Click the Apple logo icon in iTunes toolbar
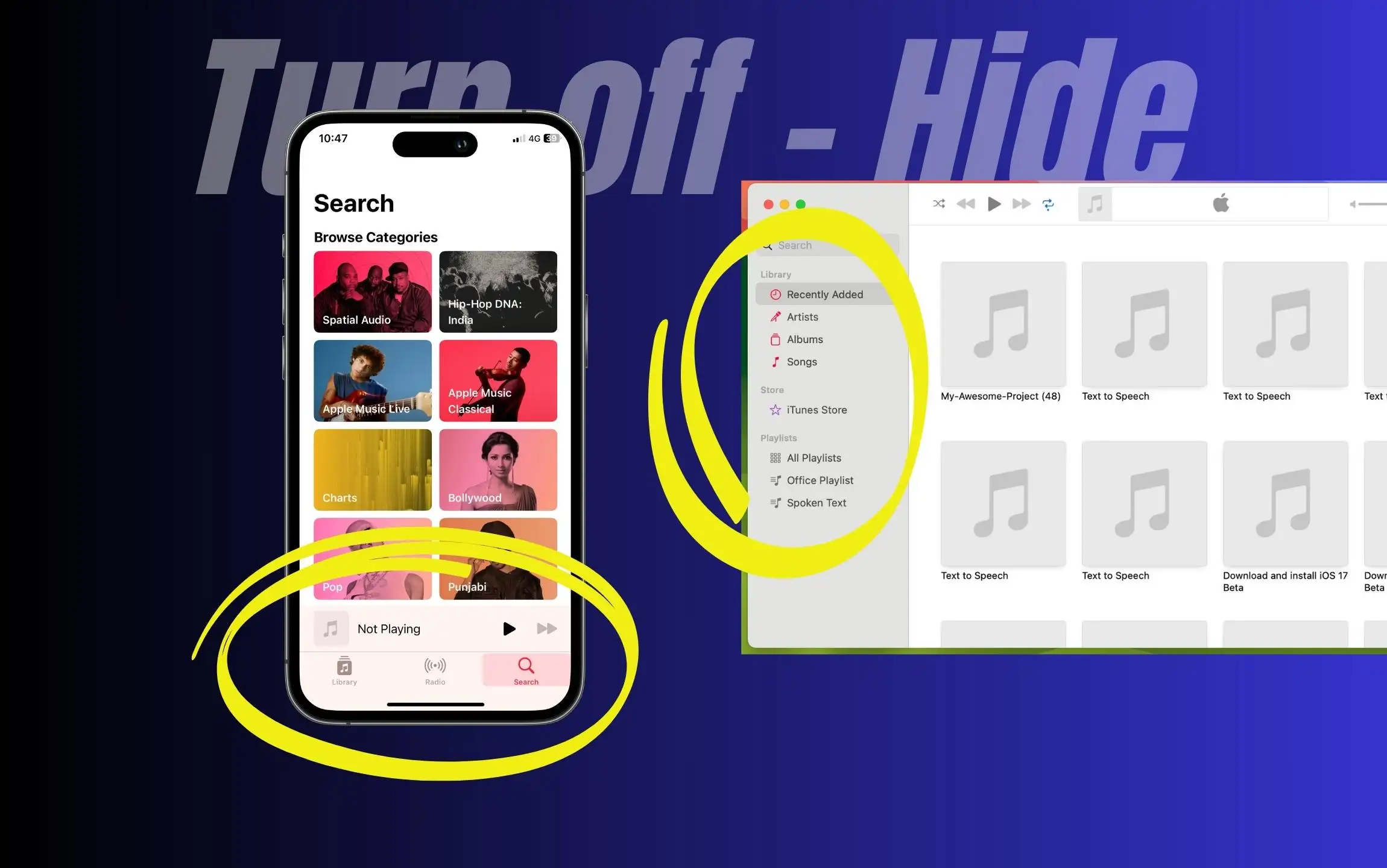This screenshot has height=868, width=1387. [x=1219, y=204]
